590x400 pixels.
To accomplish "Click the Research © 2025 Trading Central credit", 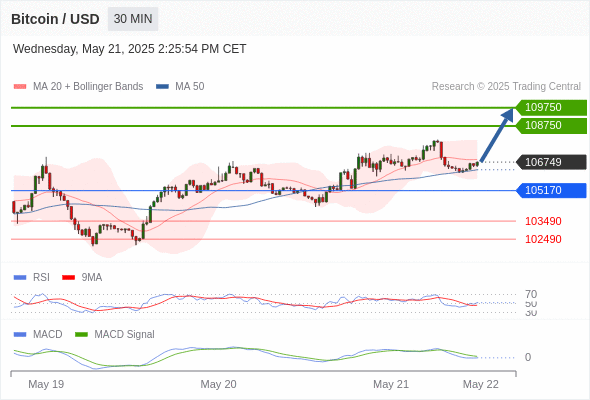I will [x=506, y=87].
